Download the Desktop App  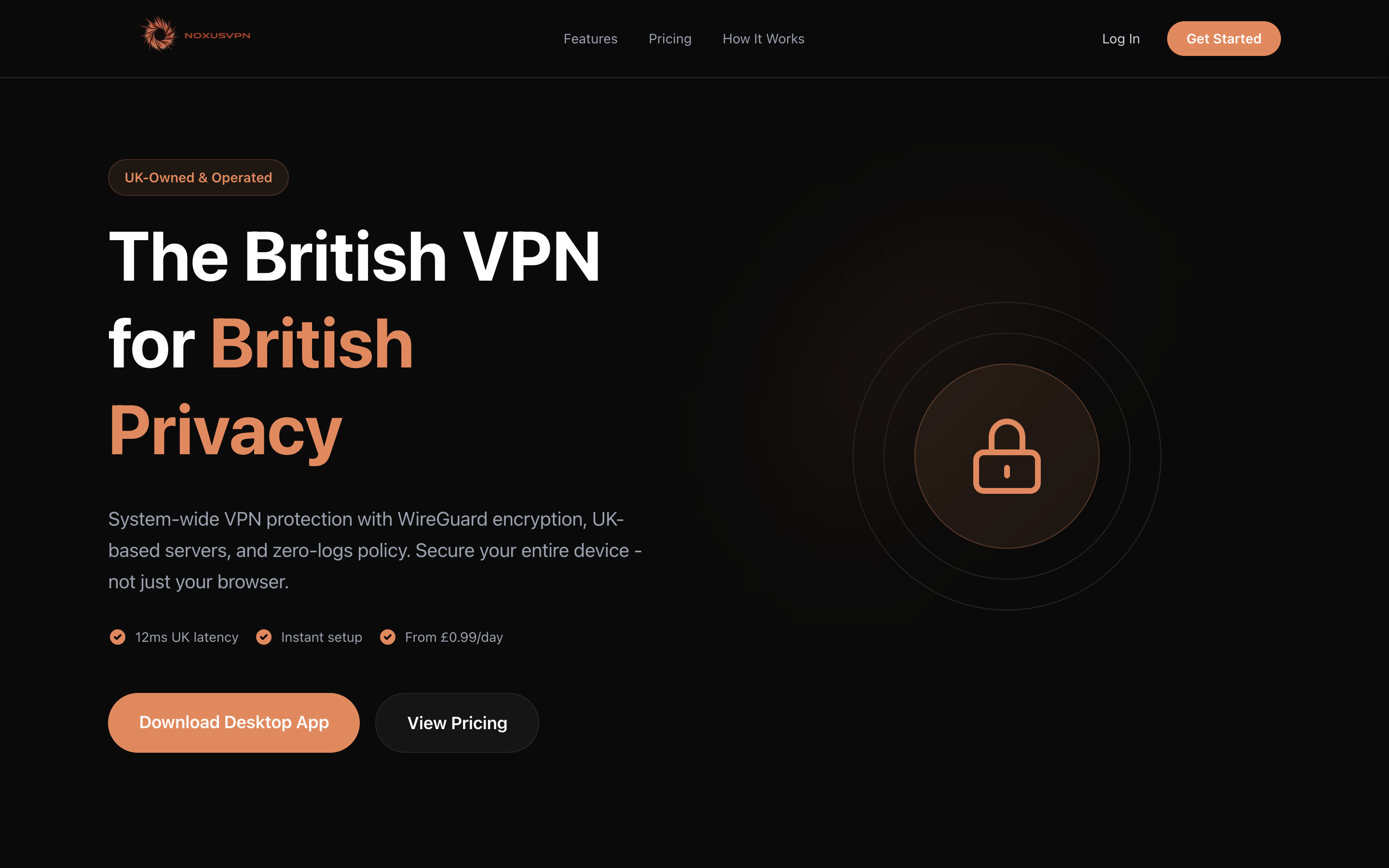coord(233,722)
